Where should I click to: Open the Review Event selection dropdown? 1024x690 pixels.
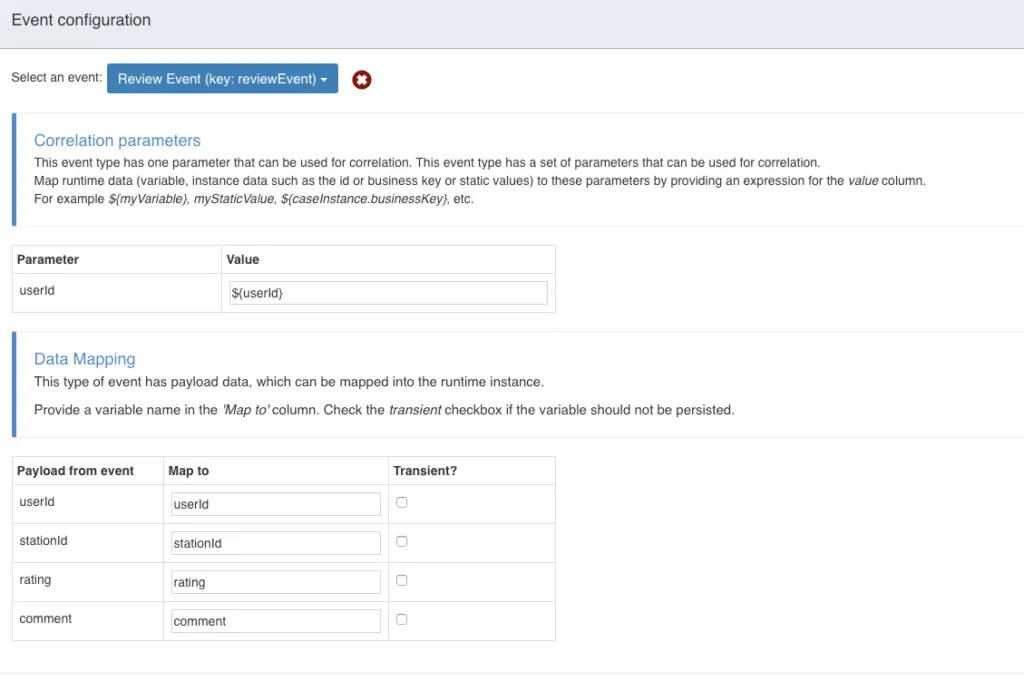pyautogui.click(x=222, y=78)
